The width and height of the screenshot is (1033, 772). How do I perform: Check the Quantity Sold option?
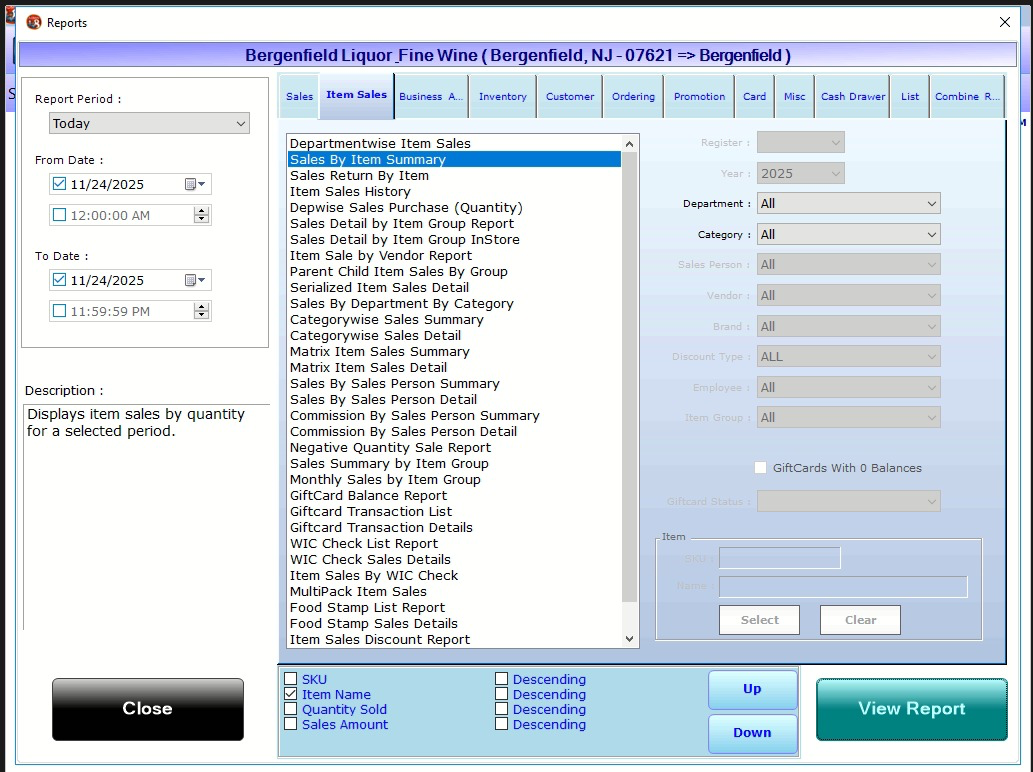click(x=291, y=710)
